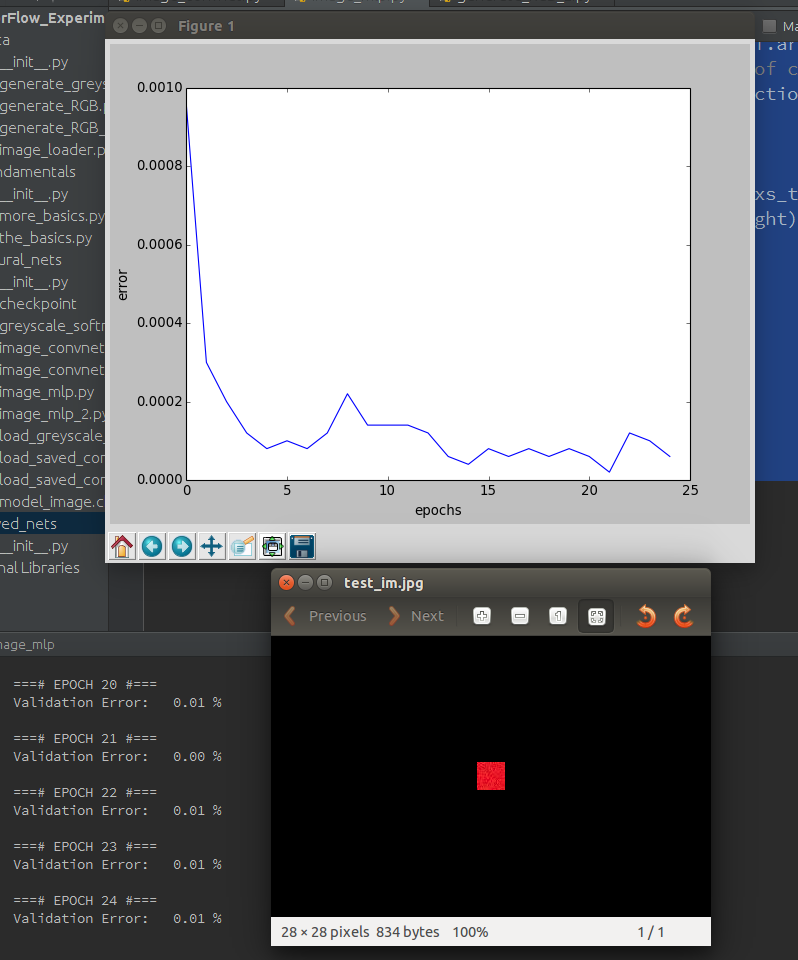This screenshot has width=798, height=960.
Task: Click the '1 / 1' image counter
Action: click(650, 932)
